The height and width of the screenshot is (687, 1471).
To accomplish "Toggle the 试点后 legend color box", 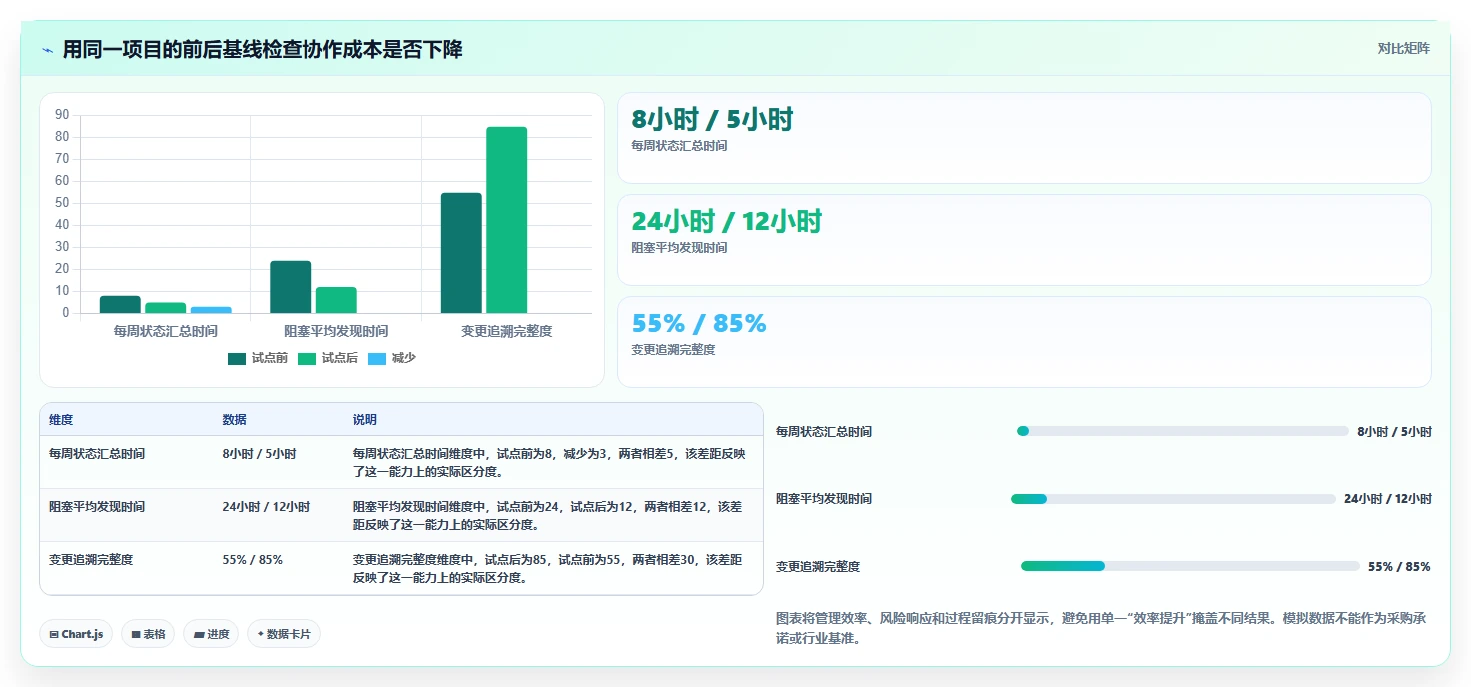I will (x=307, y=358).
